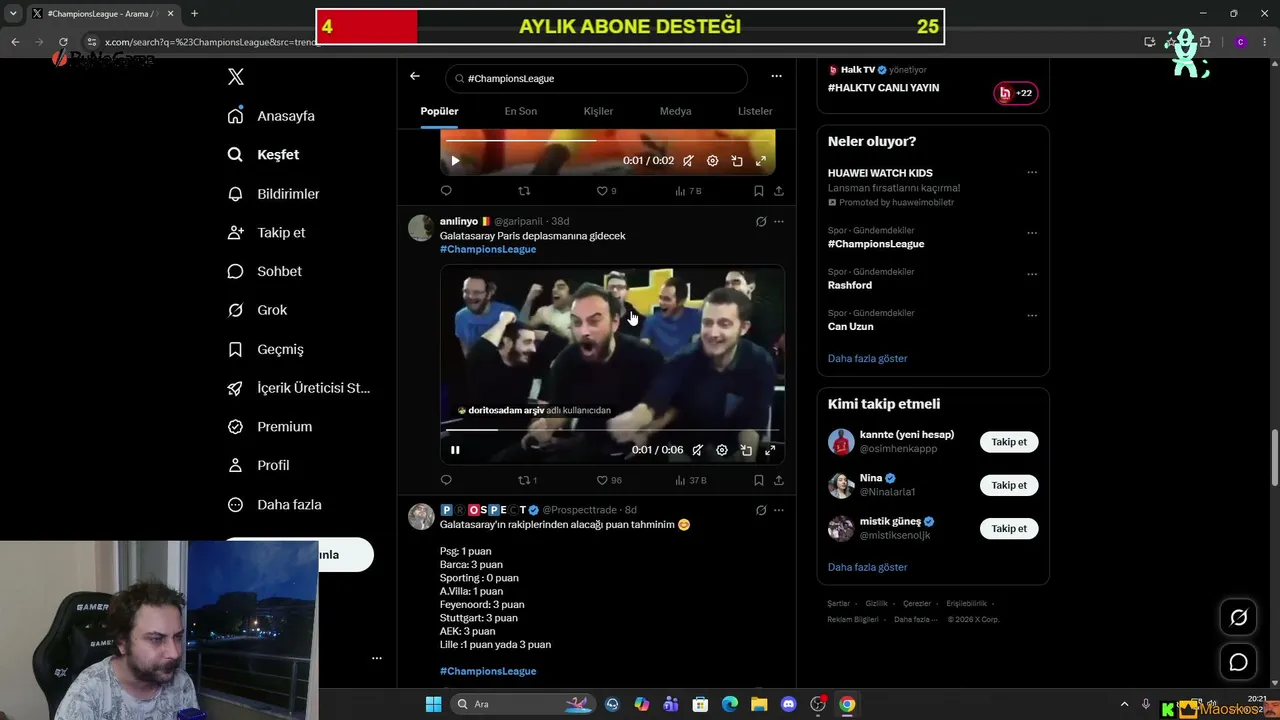Pause the Galatasaray Paris video
Image resolution: width=1280 pixels, height=720 pixels.
click(455, 450)
